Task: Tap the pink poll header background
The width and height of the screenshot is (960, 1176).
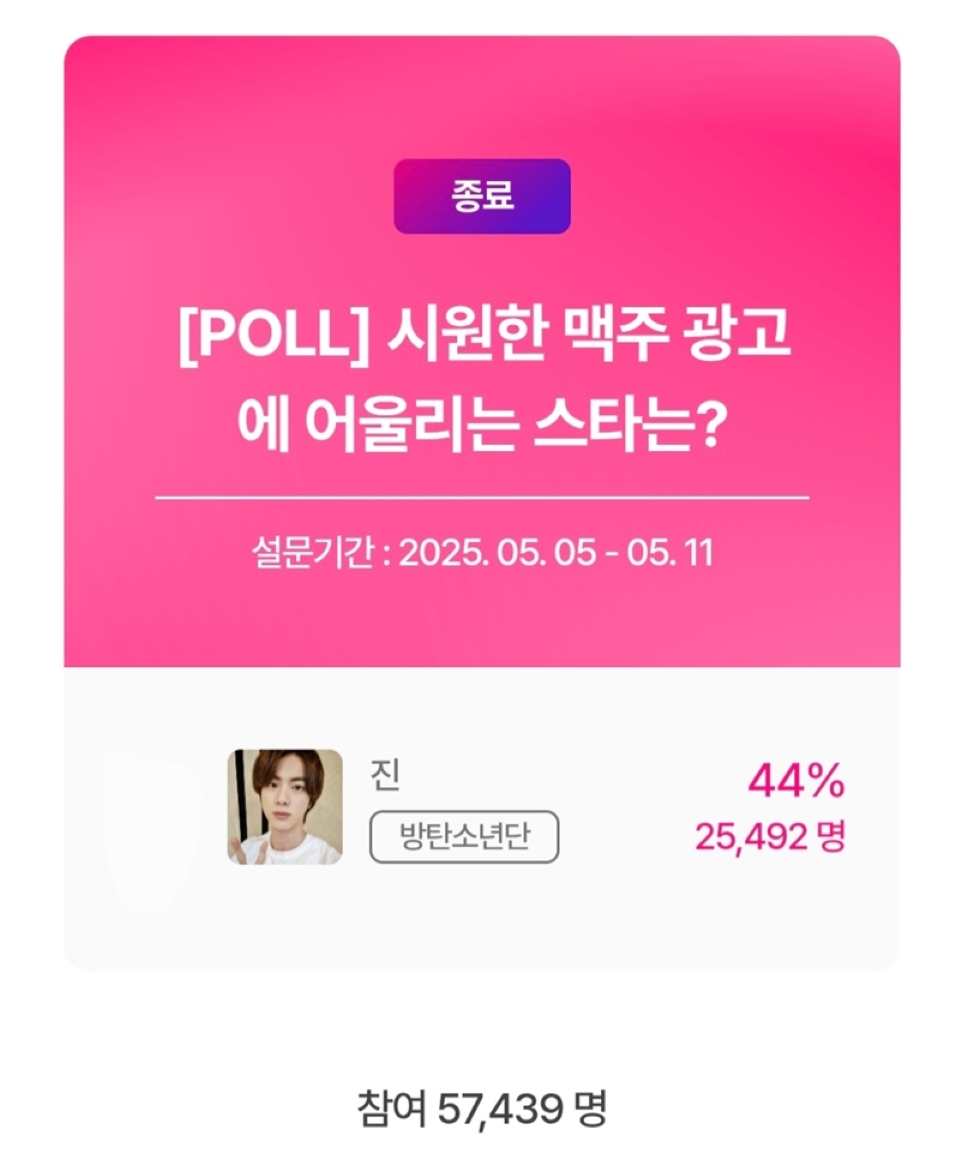Action: 482,351
